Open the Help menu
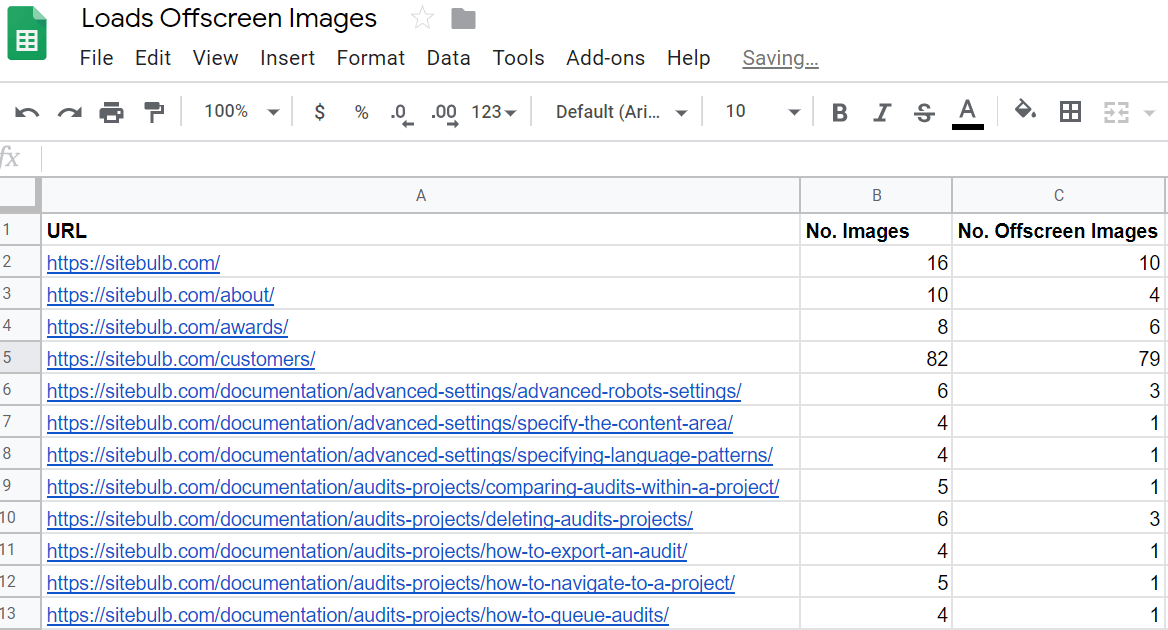This screenshot has height=630, width=1168. [x=688, y=58]
